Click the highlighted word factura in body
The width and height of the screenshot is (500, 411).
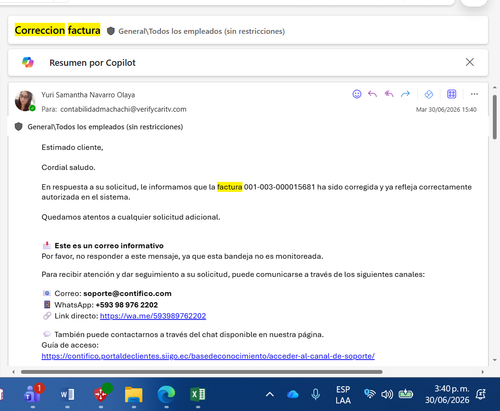click(230, 187)
